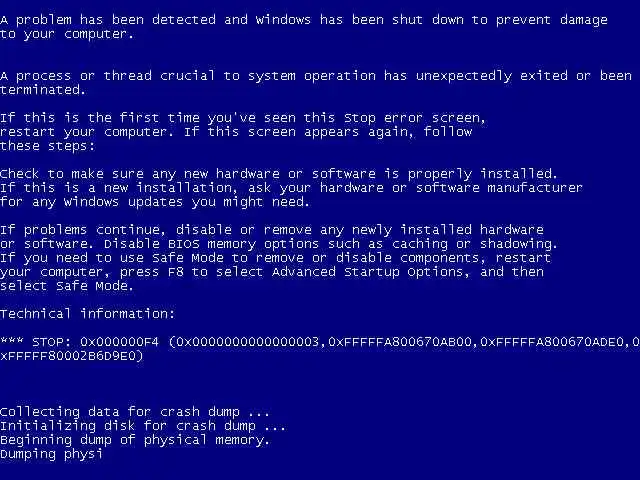Click the 'BIOS memory options' text

point(243,244)
